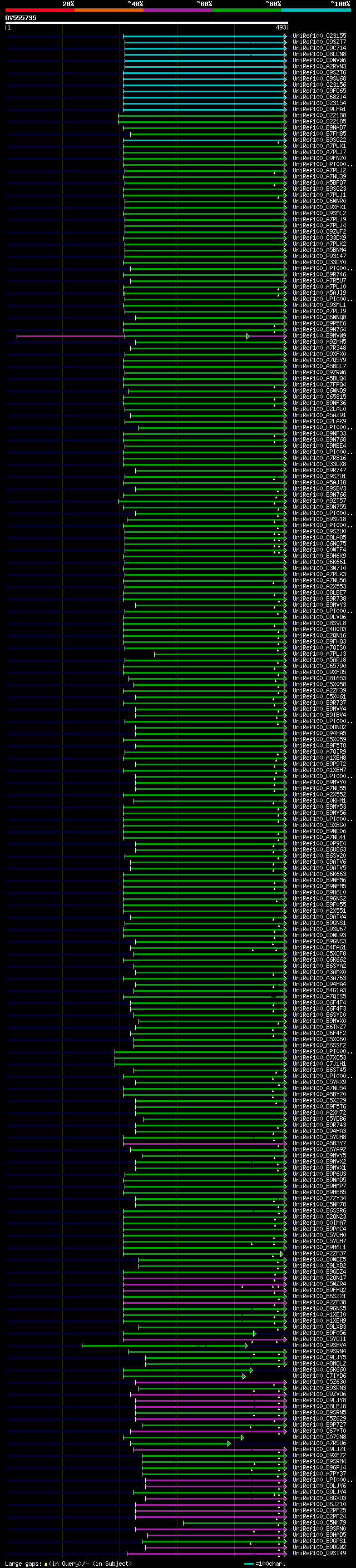
Task: Open the UniRef100_Q9SZT7 hit label
Action: pos(319,42)
